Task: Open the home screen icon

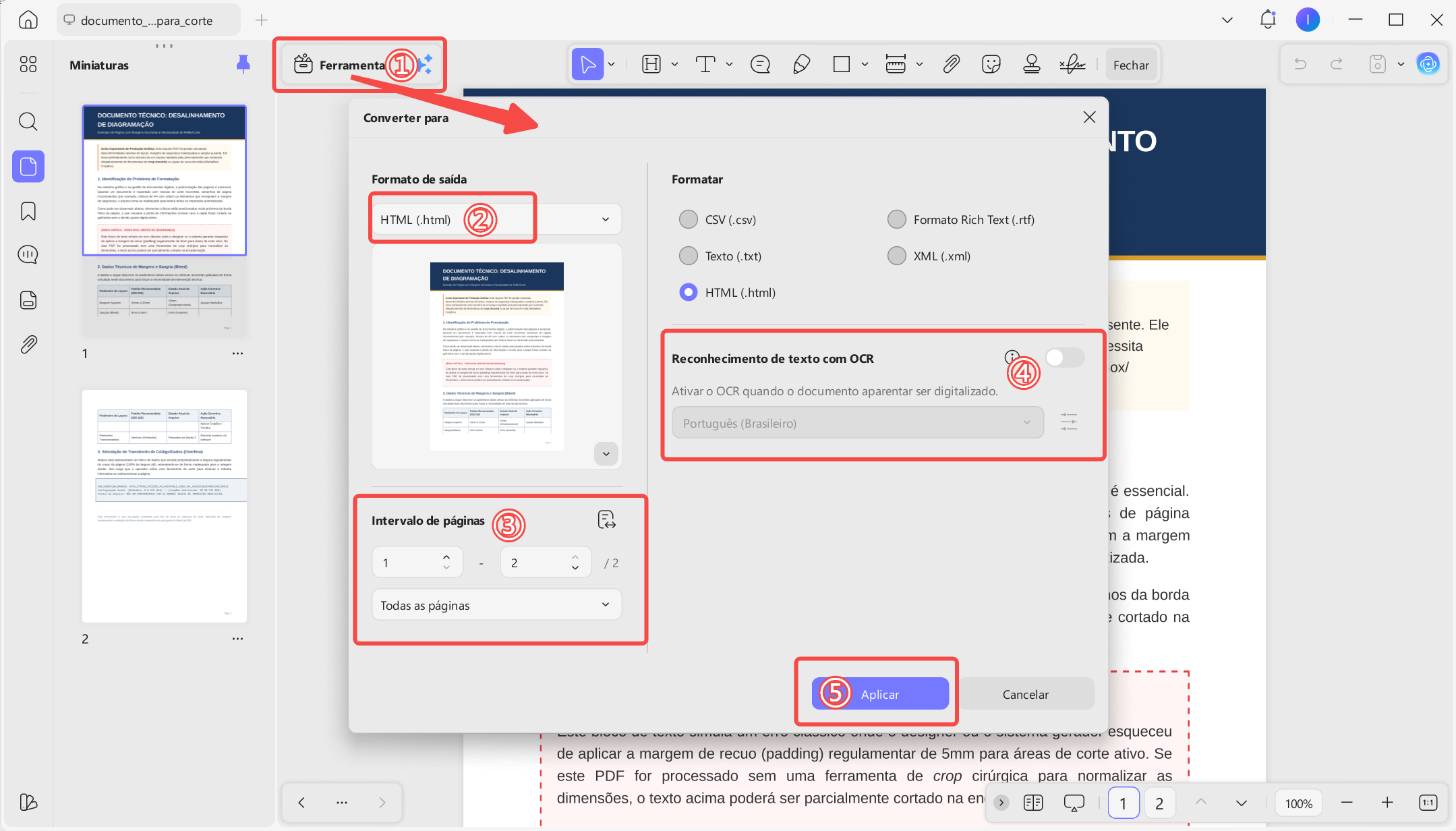Action: (28, 20)
